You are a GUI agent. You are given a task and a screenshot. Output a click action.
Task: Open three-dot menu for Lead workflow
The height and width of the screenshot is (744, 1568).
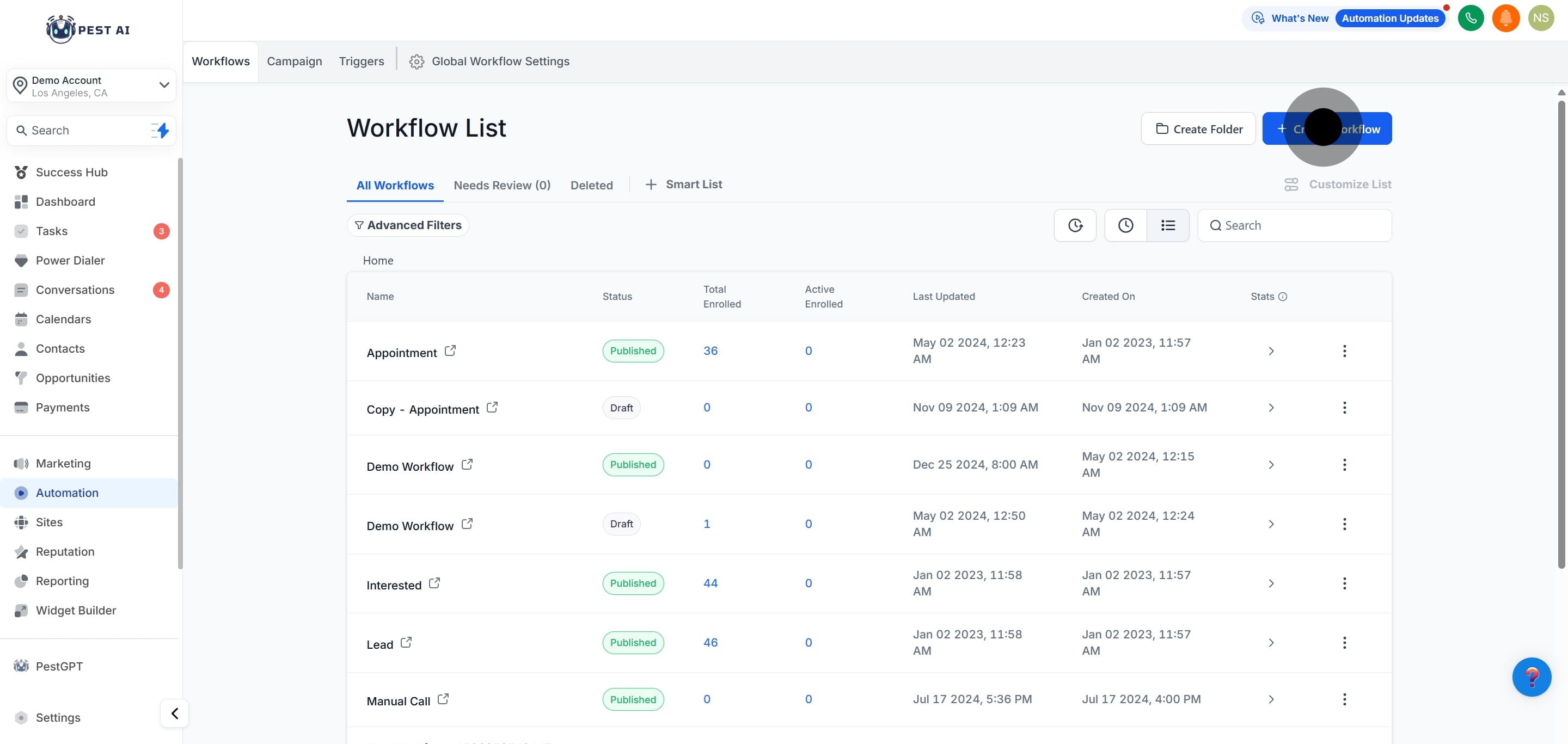[1344, 642]
